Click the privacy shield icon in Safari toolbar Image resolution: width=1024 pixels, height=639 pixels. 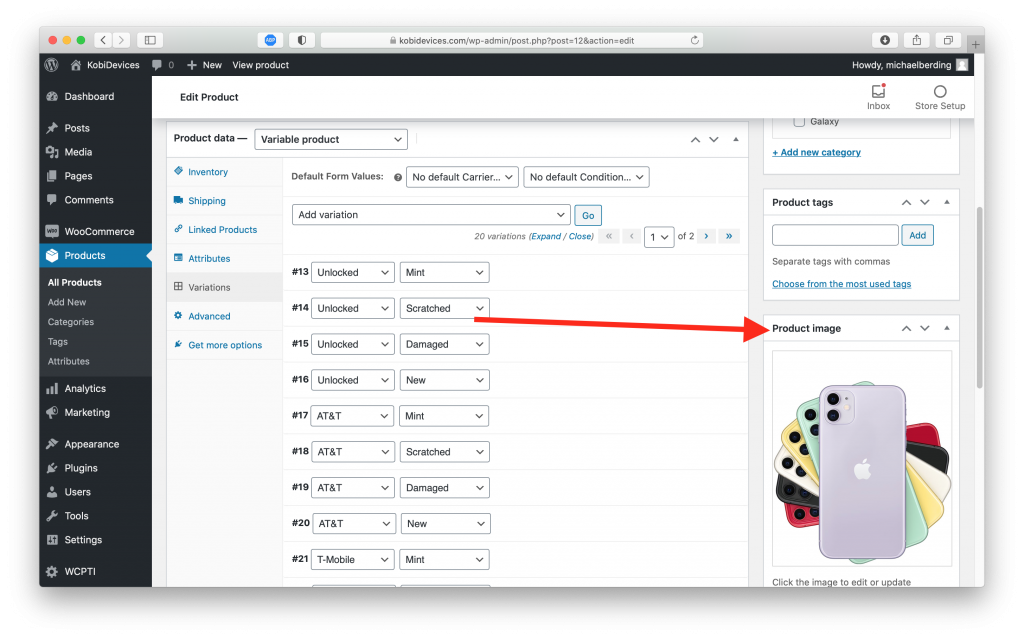click(x=302, y=40)
